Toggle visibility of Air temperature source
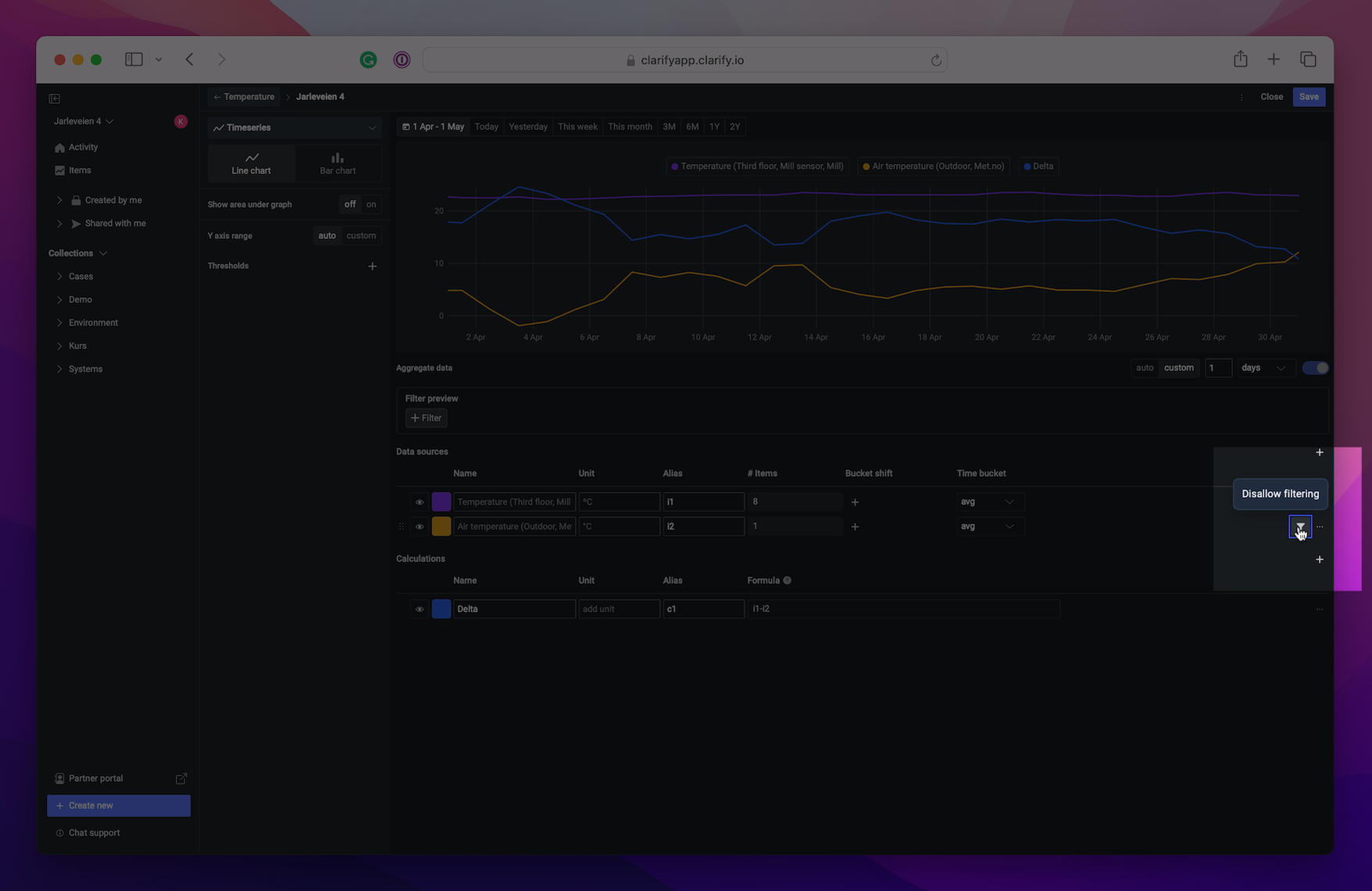 (x=420, y=527)
